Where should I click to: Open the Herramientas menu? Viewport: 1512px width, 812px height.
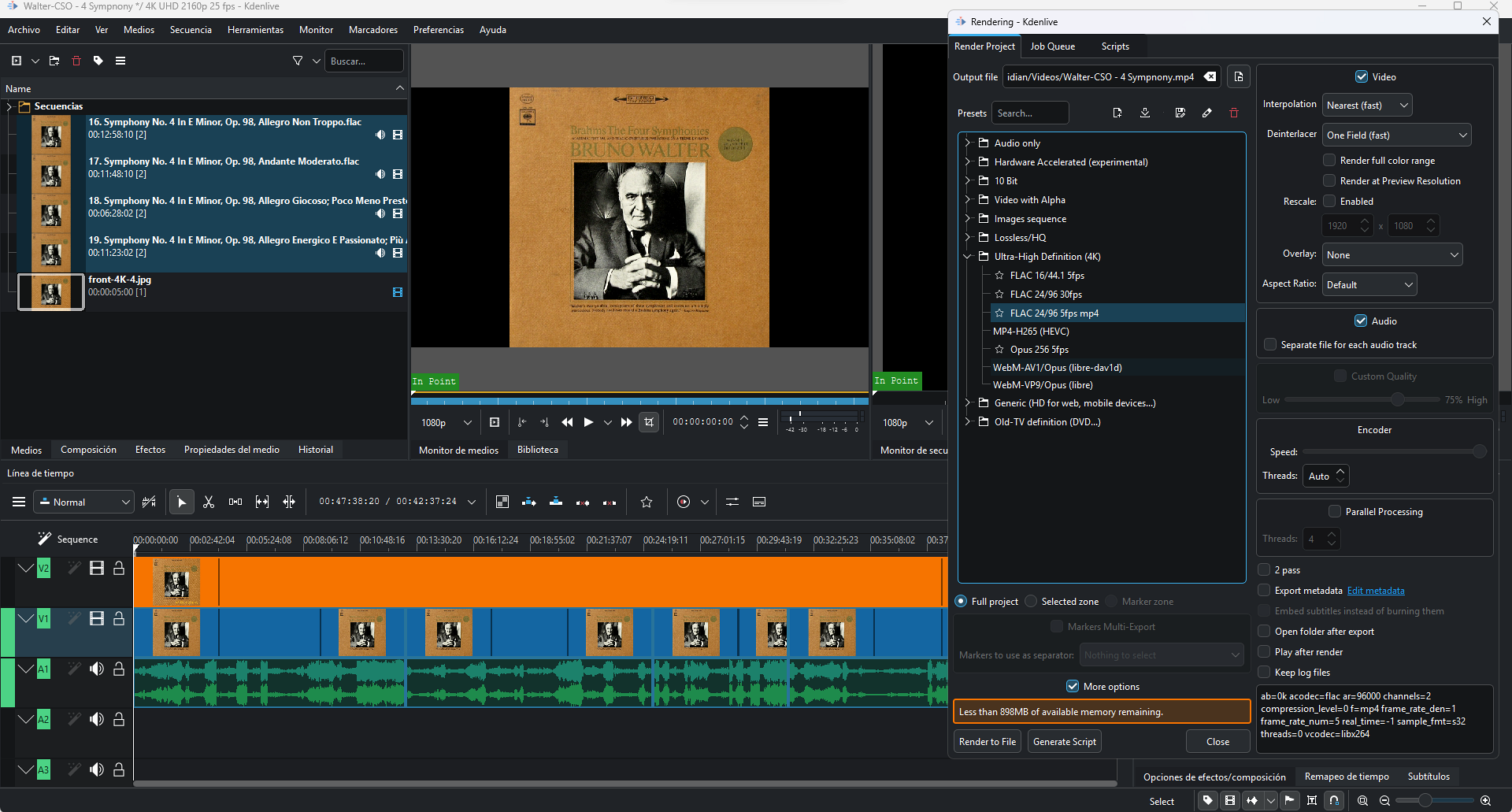click(x=255, y=30)
